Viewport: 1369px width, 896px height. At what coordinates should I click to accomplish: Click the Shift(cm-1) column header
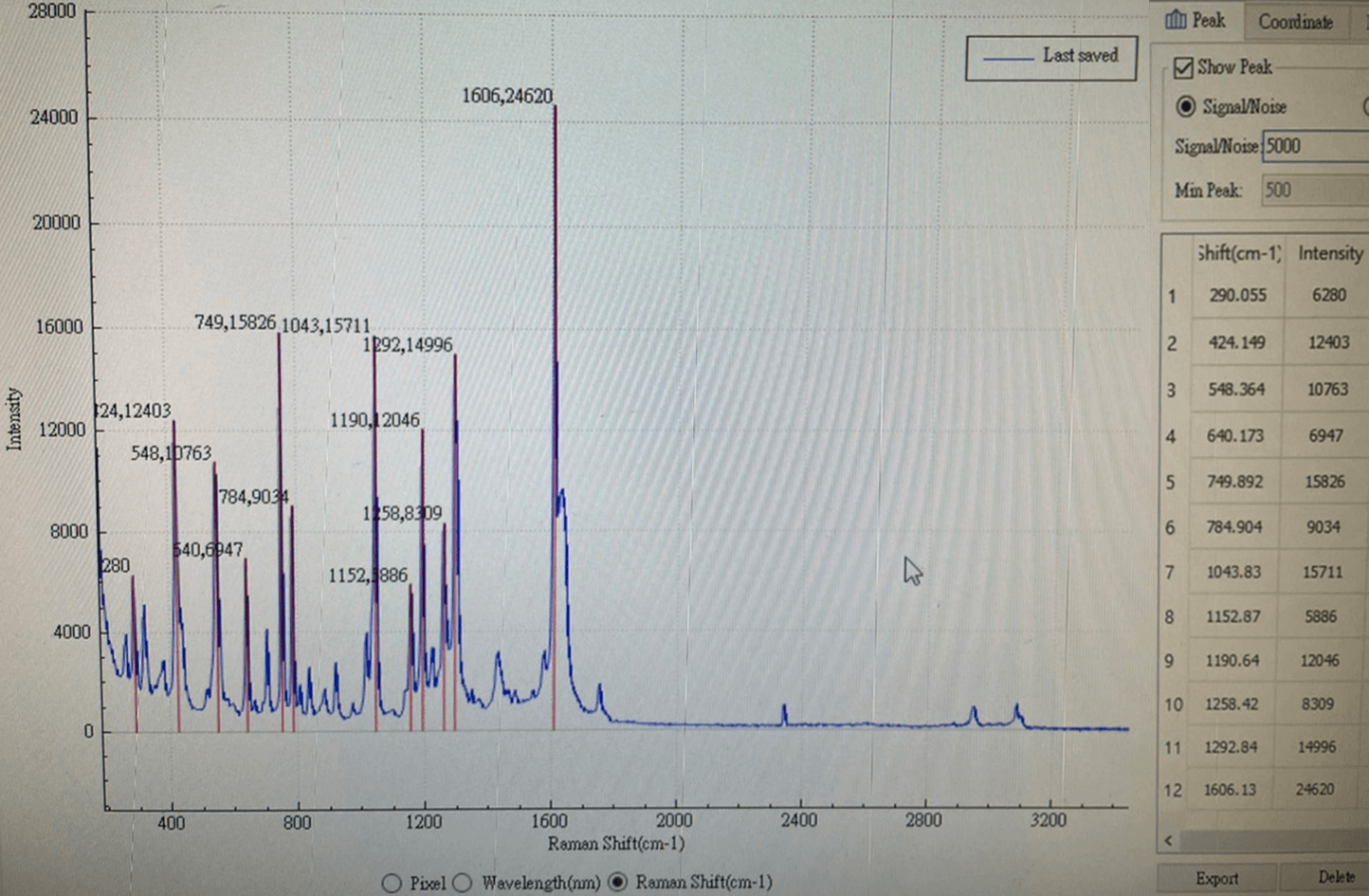coord(1238,253)
